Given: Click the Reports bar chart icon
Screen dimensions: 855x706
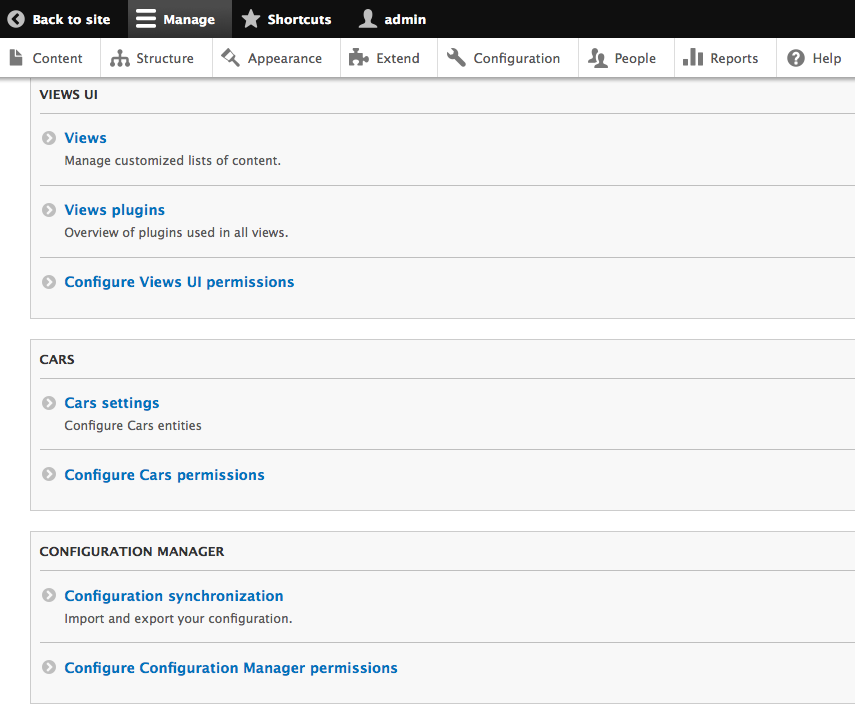Looking at the screenshot, I should point(693,58).
